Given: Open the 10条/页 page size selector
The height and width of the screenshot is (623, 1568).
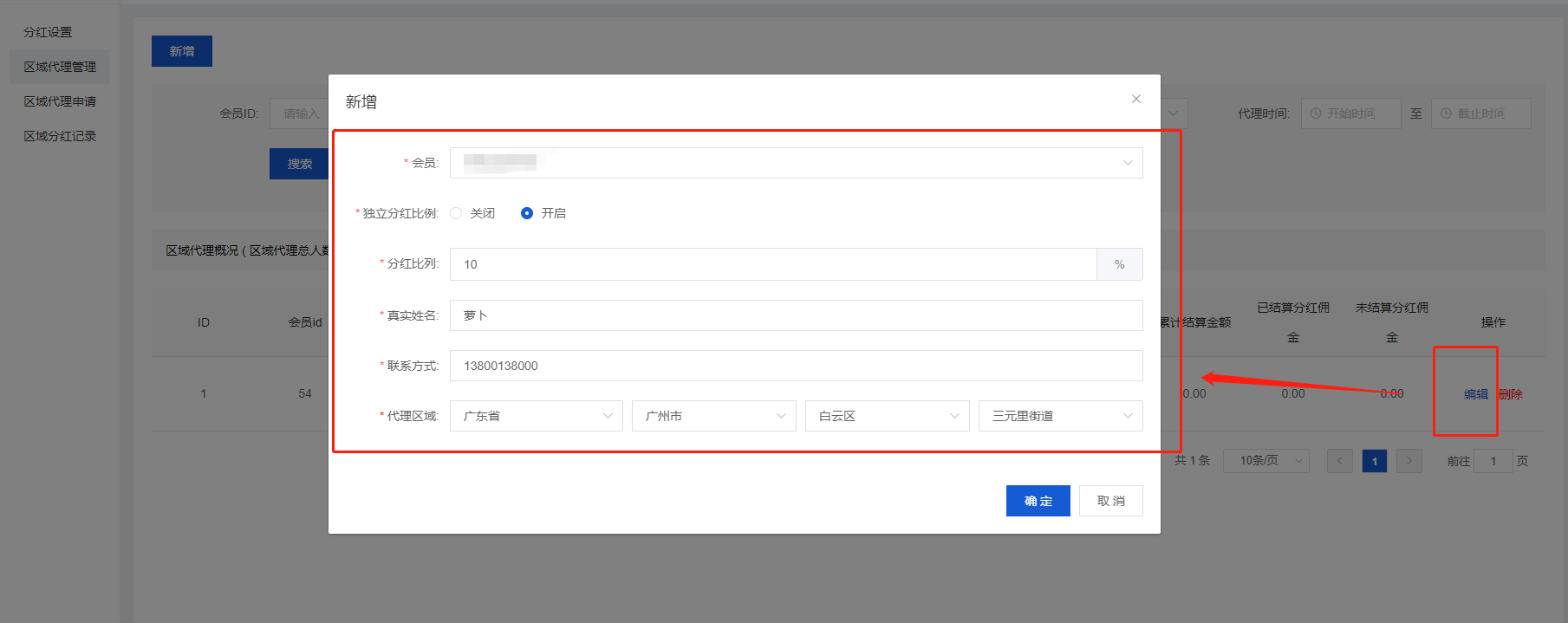Looking at the screenshot, I should coord(1265,461).
